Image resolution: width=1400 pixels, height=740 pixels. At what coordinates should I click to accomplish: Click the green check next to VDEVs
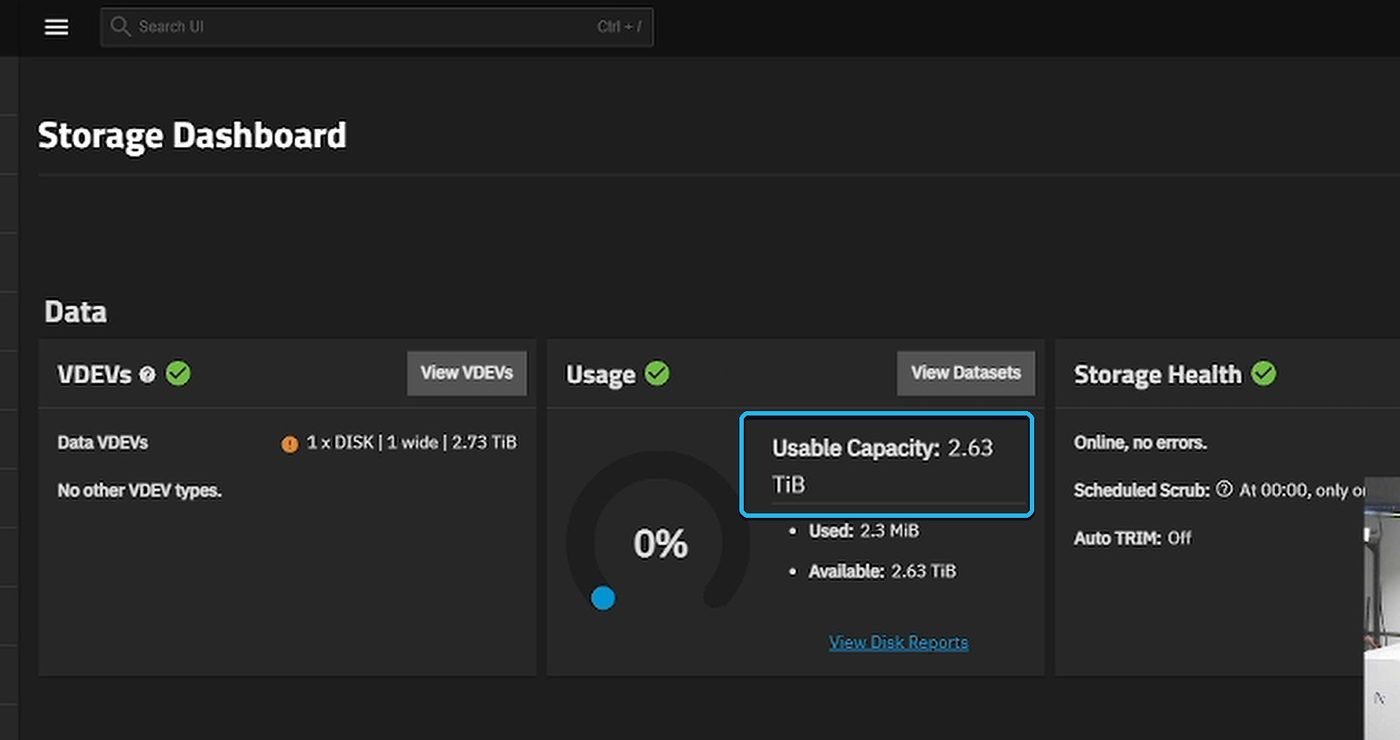[x=178, y=374]
